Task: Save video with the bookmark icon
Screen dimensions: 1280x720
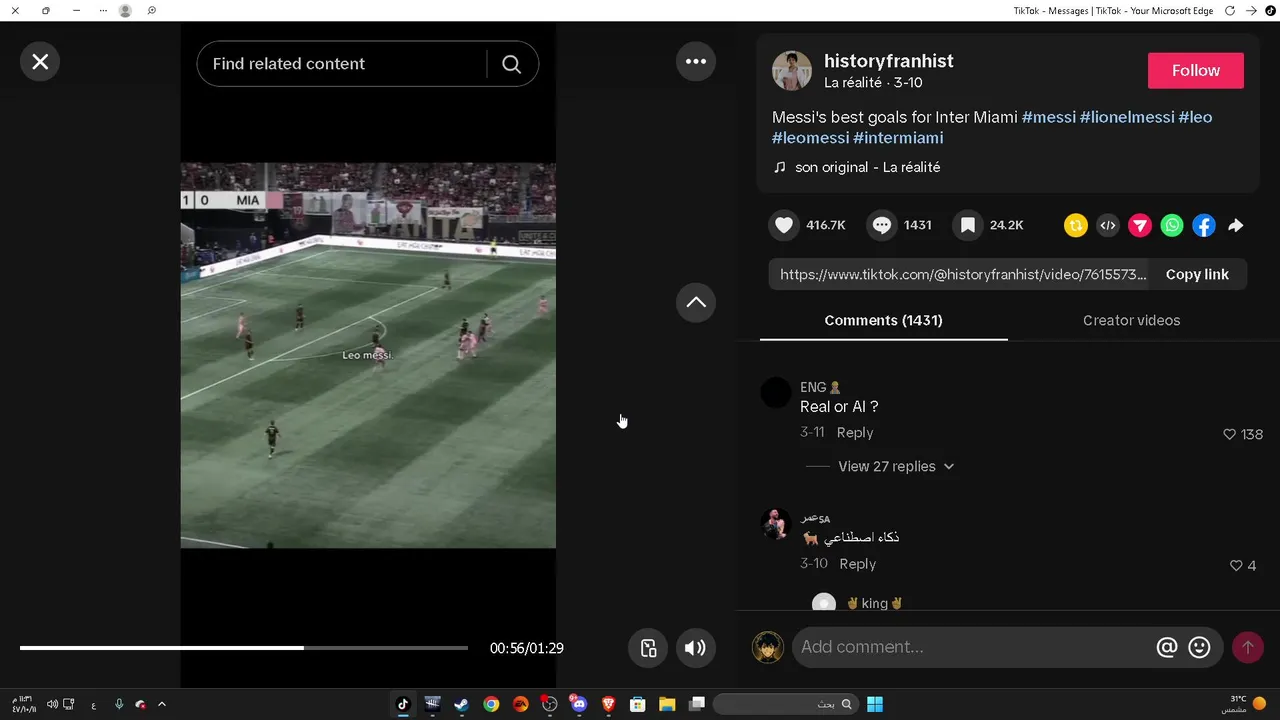Action: click(968, 225)
